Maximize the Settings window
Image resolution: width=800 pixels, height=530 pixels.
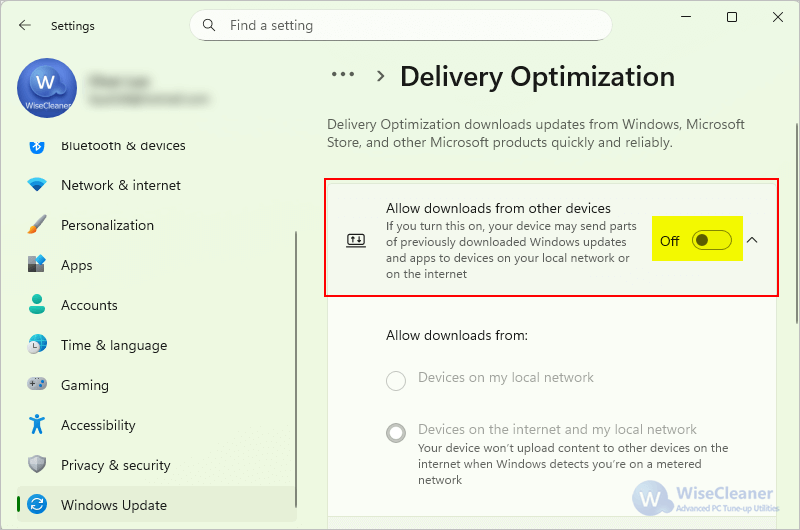(732, 17)
